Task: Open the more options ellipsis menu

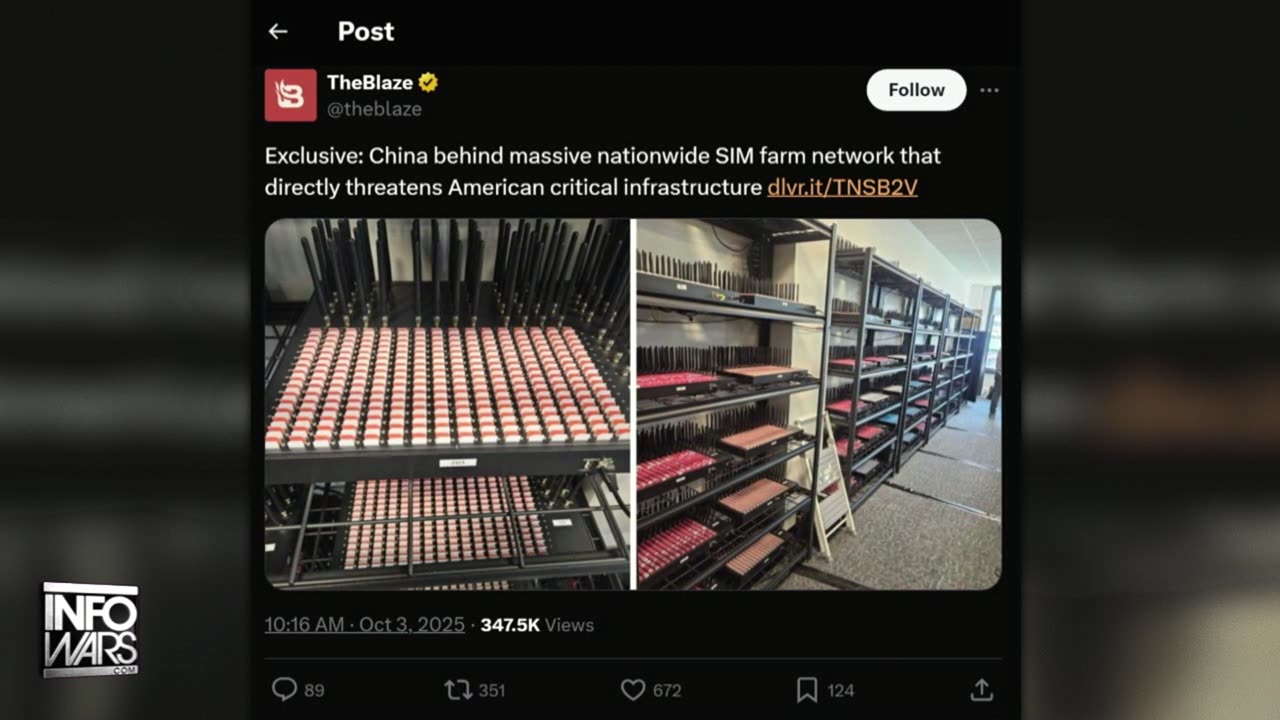Action: (989, 90)
